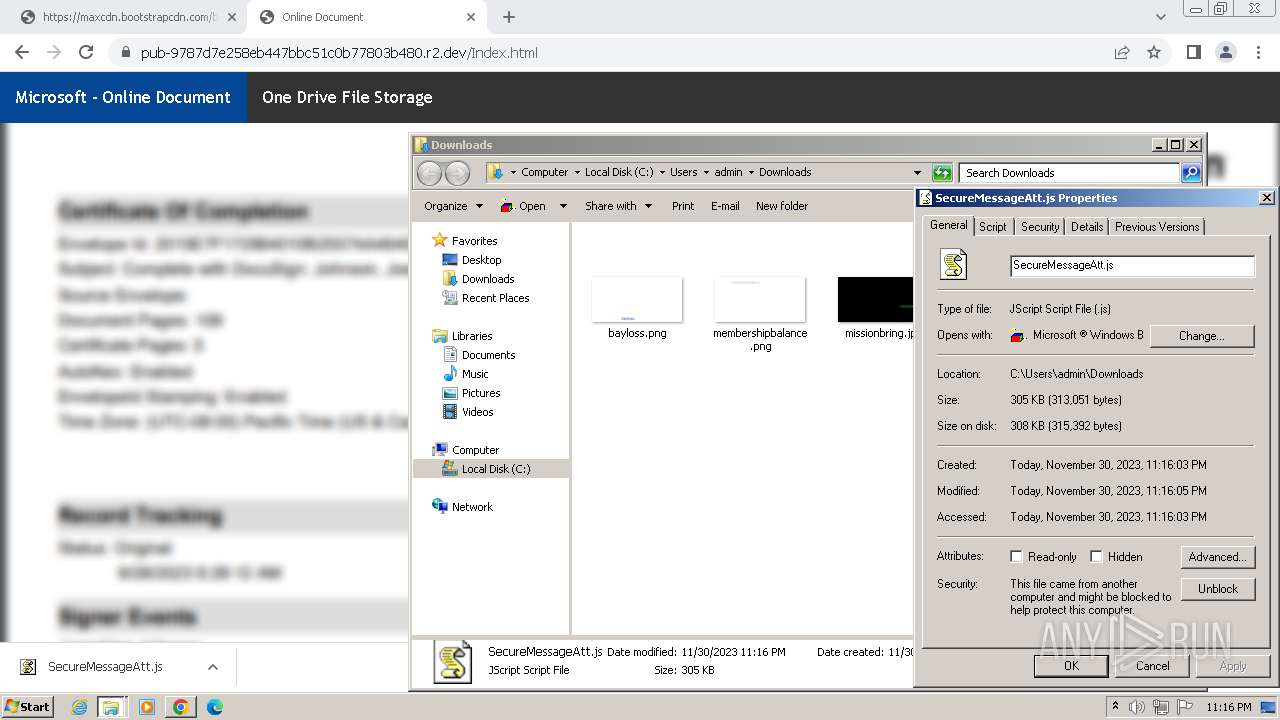Confirm Properties dialog with OK
The width and height of the screenshot is (1280, 720).
click(x=1071, y=666)
